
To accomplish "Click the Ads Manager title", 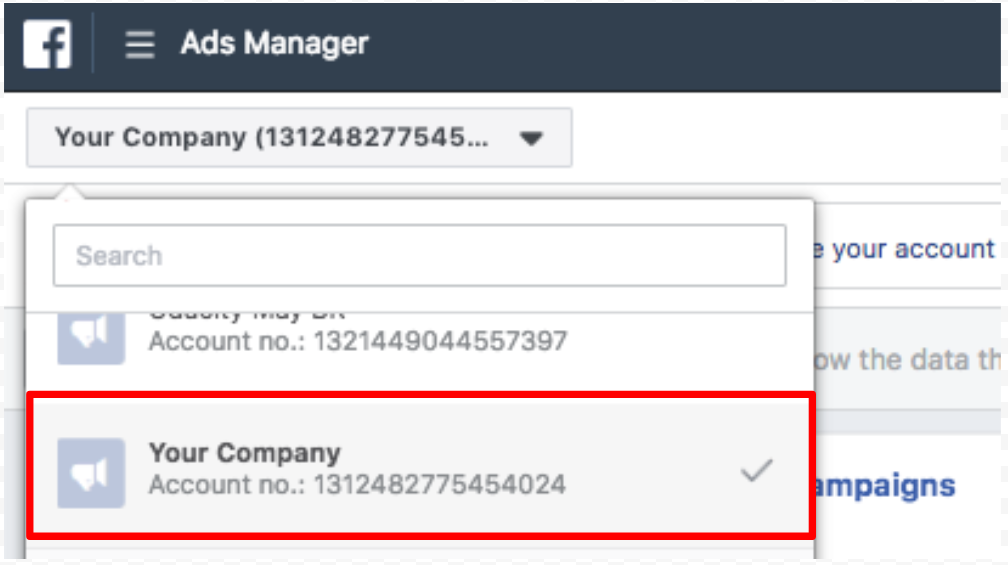I will [x=274, y=44].
